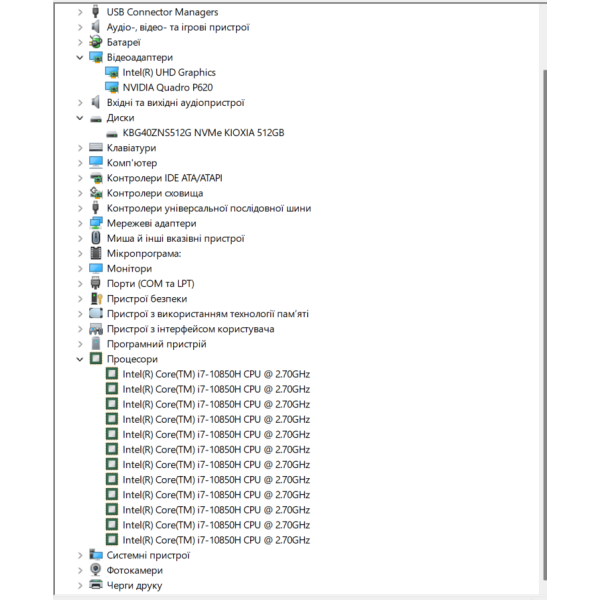The width and height of the screenshot is (600, 600).
Task: Click the webcam icon next to Фотокамери
Action: pyautogui.click(x=96, y=570)
